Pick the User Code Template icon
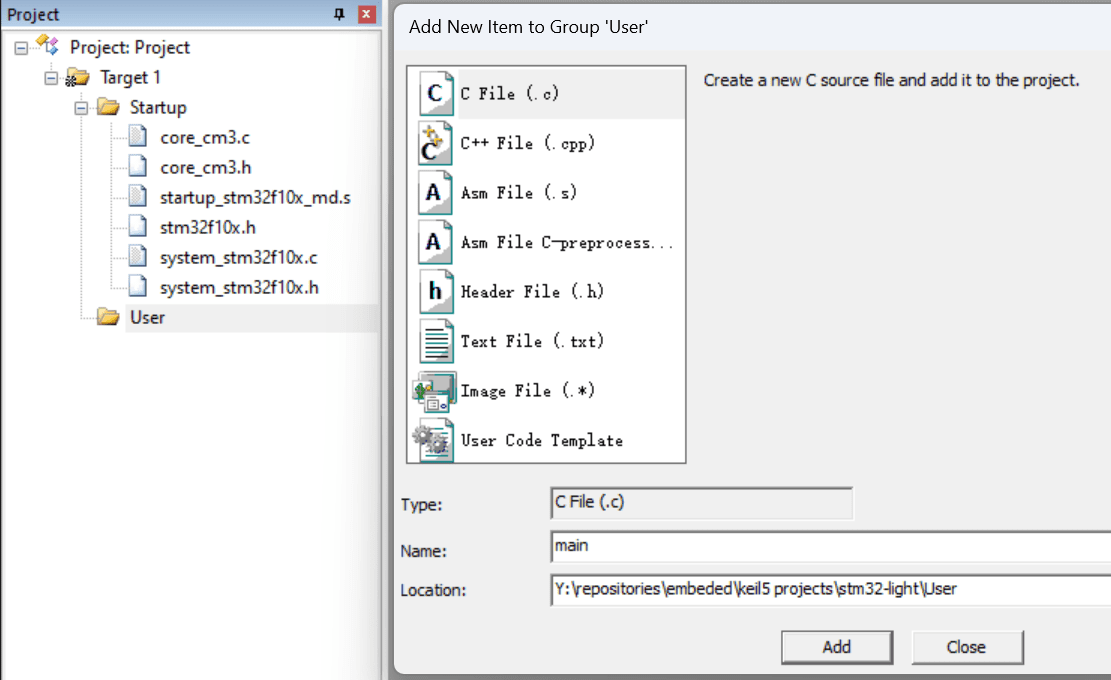This screenshot has height=680, width=1111. point(434,441)
